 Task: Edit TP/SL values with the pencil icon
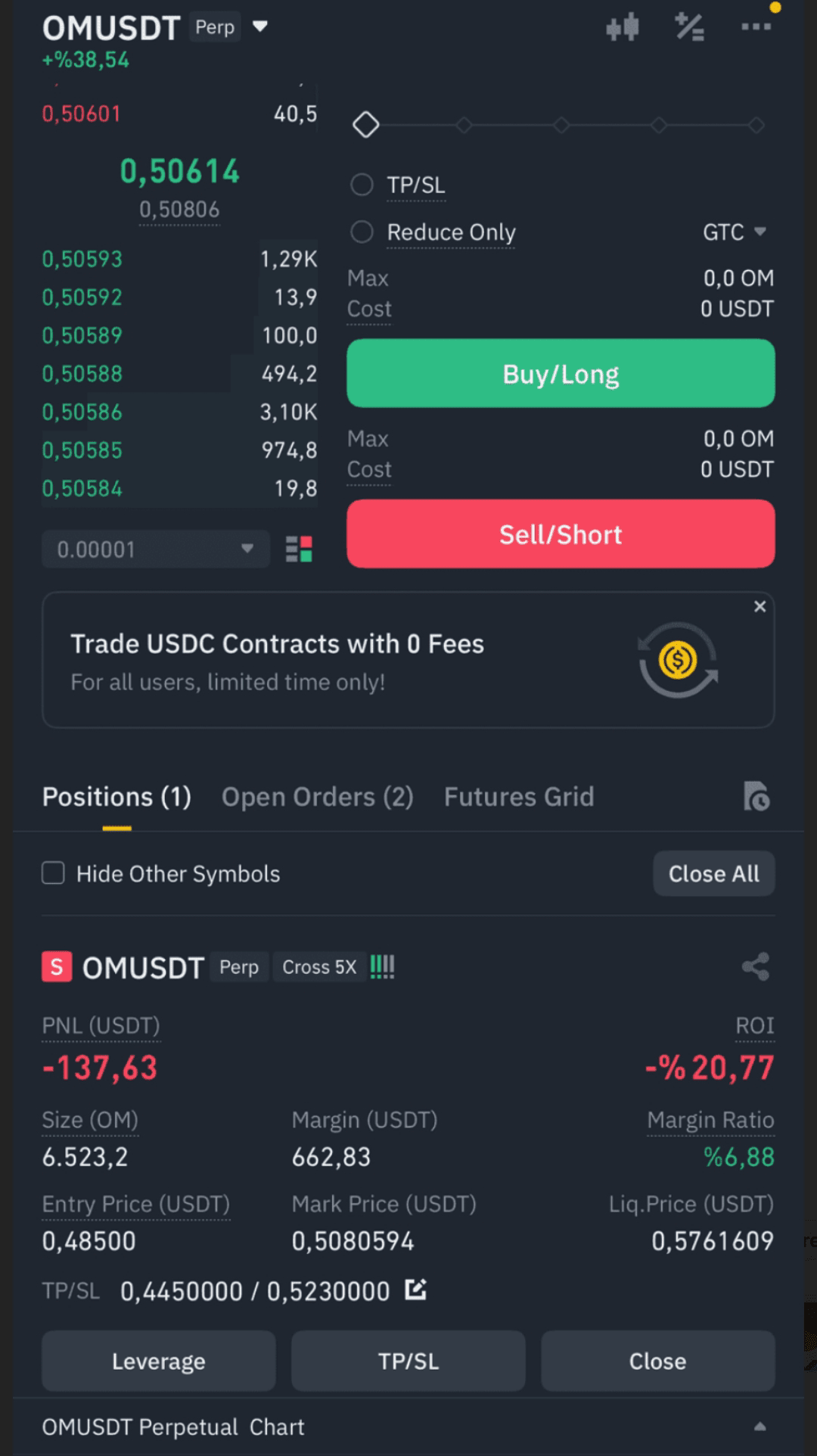pos(415,1290)
